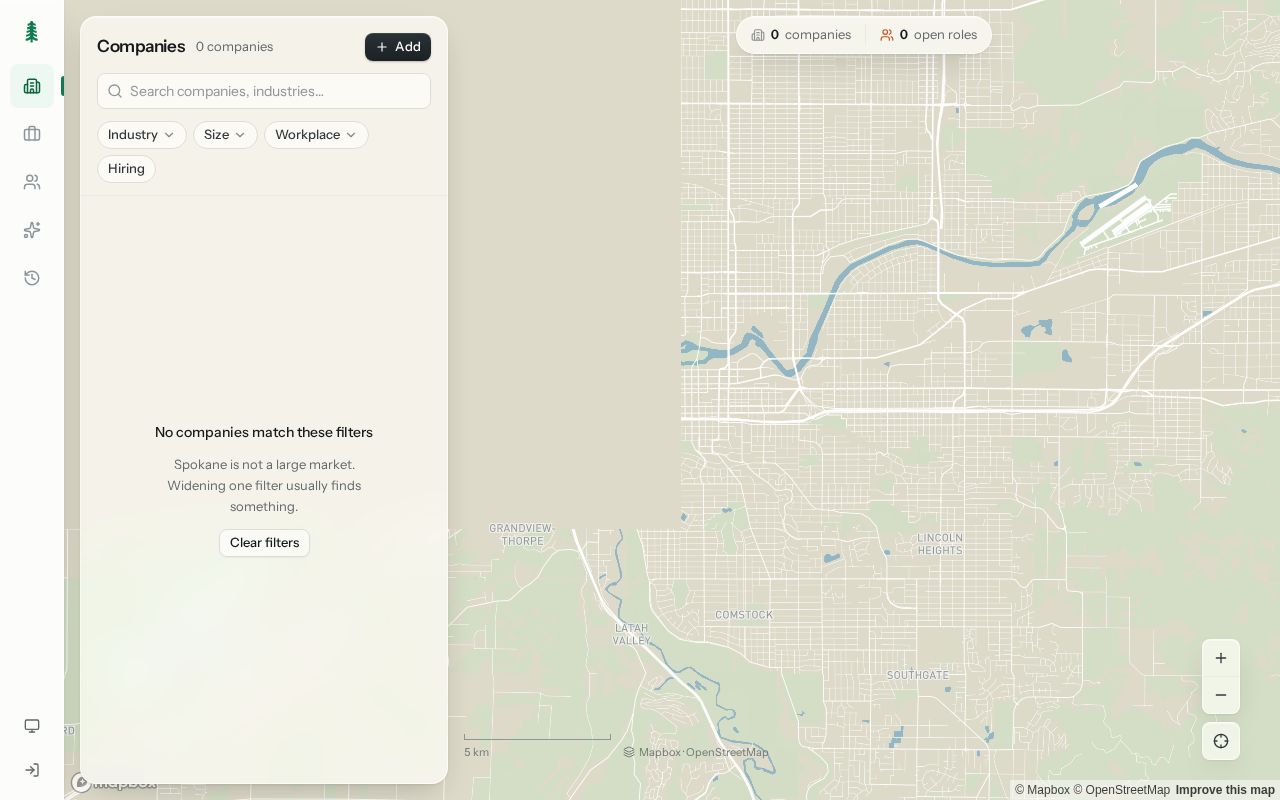The height and width of the screenshot is (800, 1280).
Task: Click the Comstock map label
Action: (x=744, y=615)
